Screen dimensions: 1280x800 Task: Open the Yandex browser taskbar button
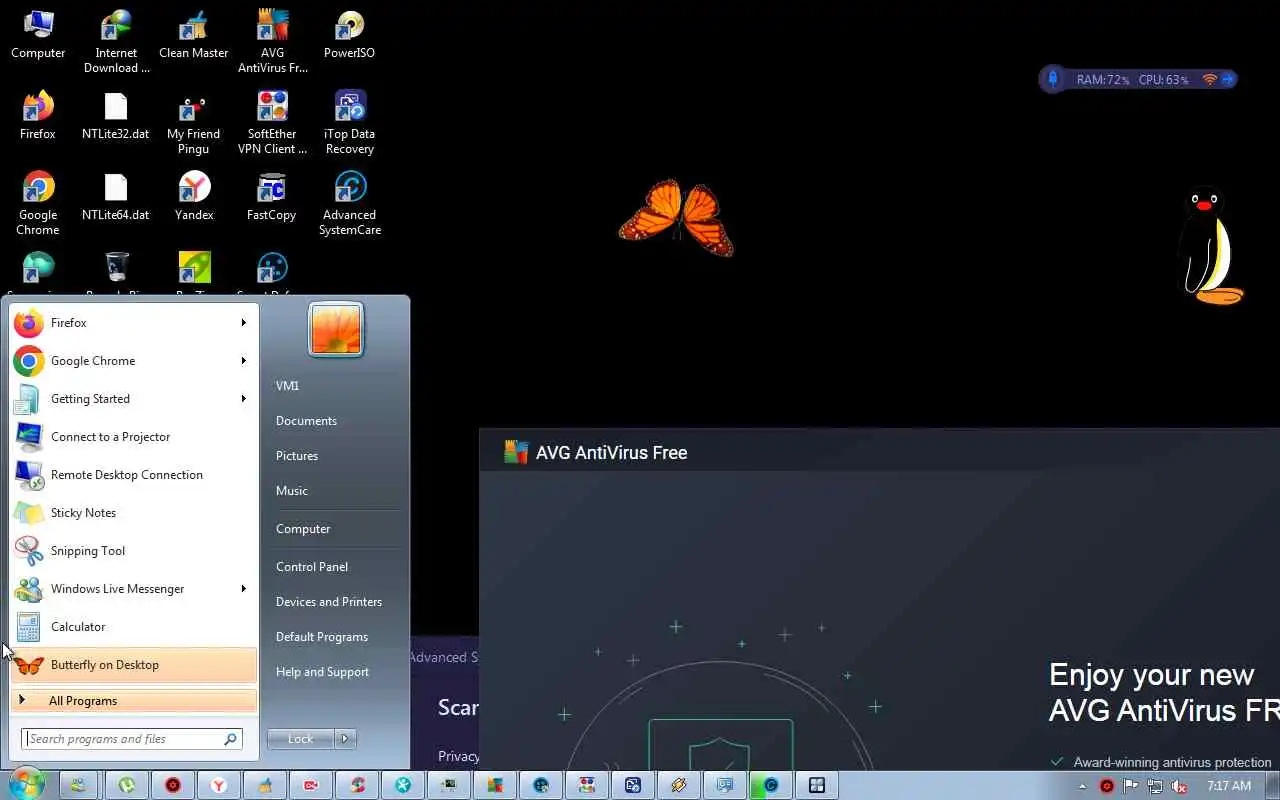(218, 785)
